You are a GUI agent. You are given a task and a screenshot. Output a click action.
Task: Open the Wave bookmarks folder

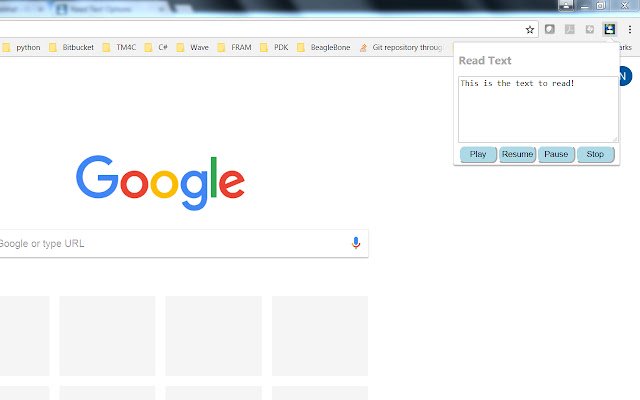(x=193, y=47)
